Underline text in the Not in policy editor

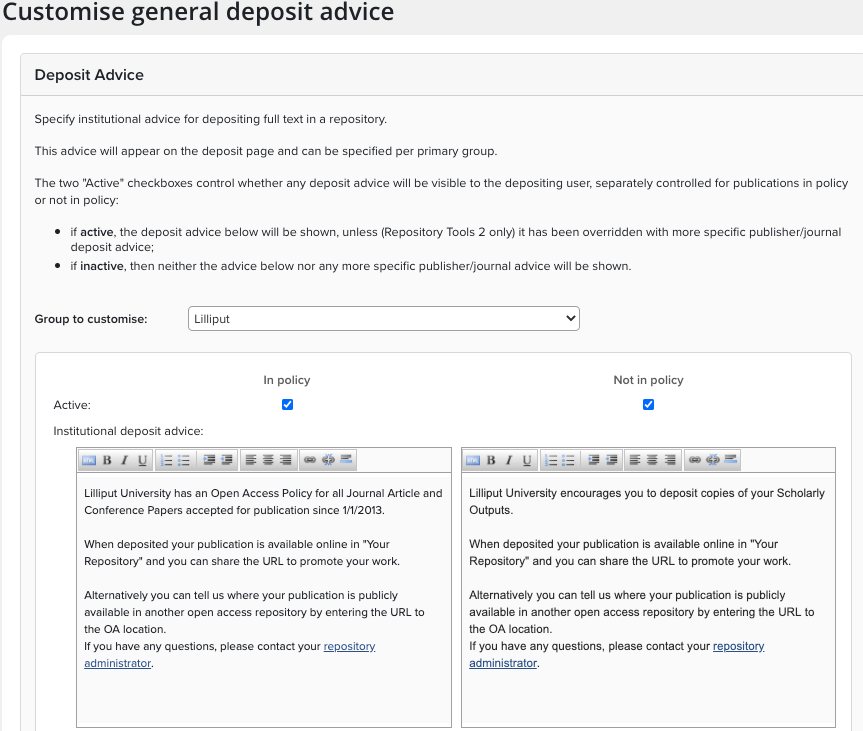point(527,460)
